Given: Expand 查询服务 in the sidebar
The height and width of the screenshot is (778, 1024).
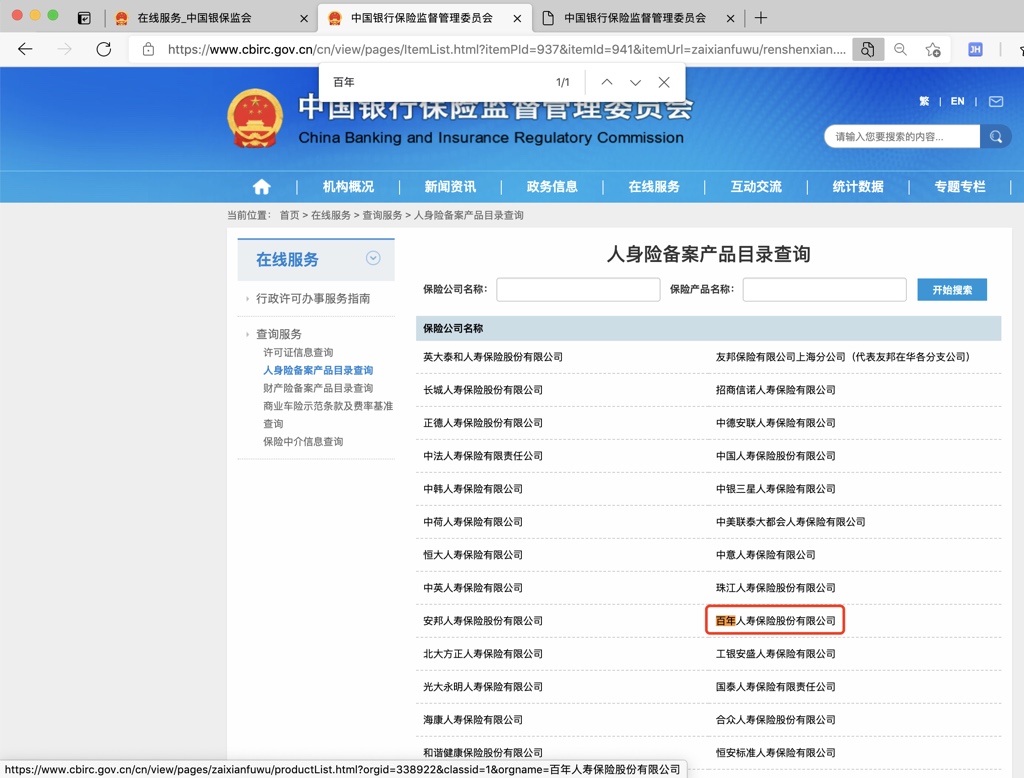Looking at the screenshot, I should pyautogui.click(x=279, y=334).
